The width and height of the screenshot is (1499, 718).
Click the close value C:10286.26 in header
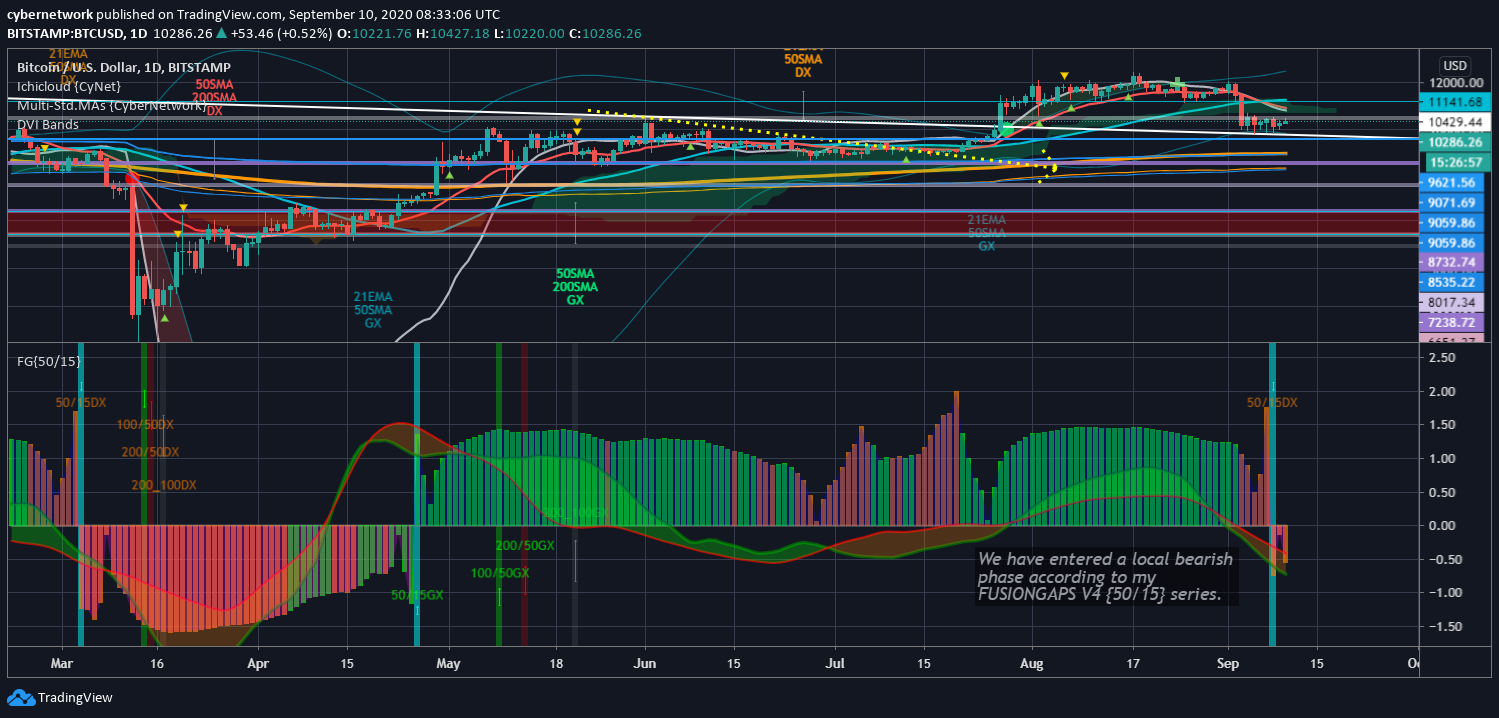(605, 33)
